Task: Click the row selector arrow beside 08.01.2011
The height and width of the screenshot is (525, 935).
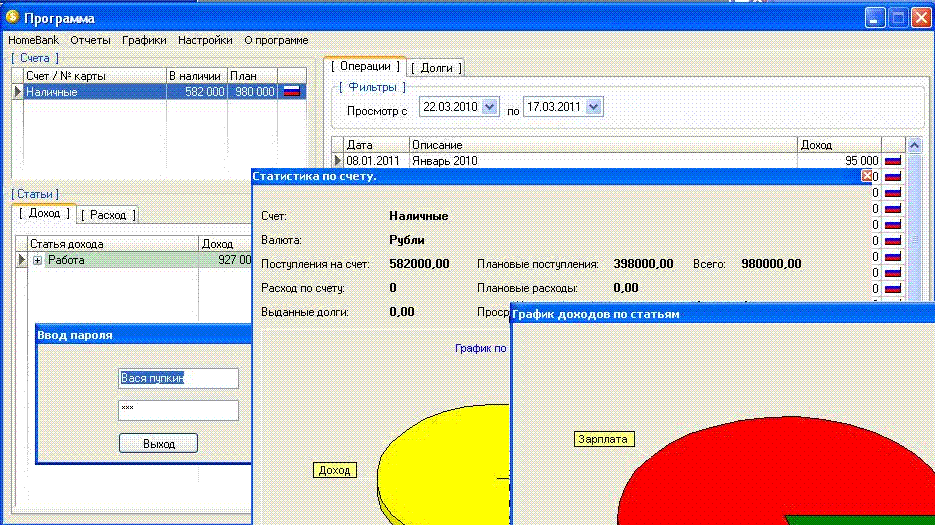Action: [338, 160]
